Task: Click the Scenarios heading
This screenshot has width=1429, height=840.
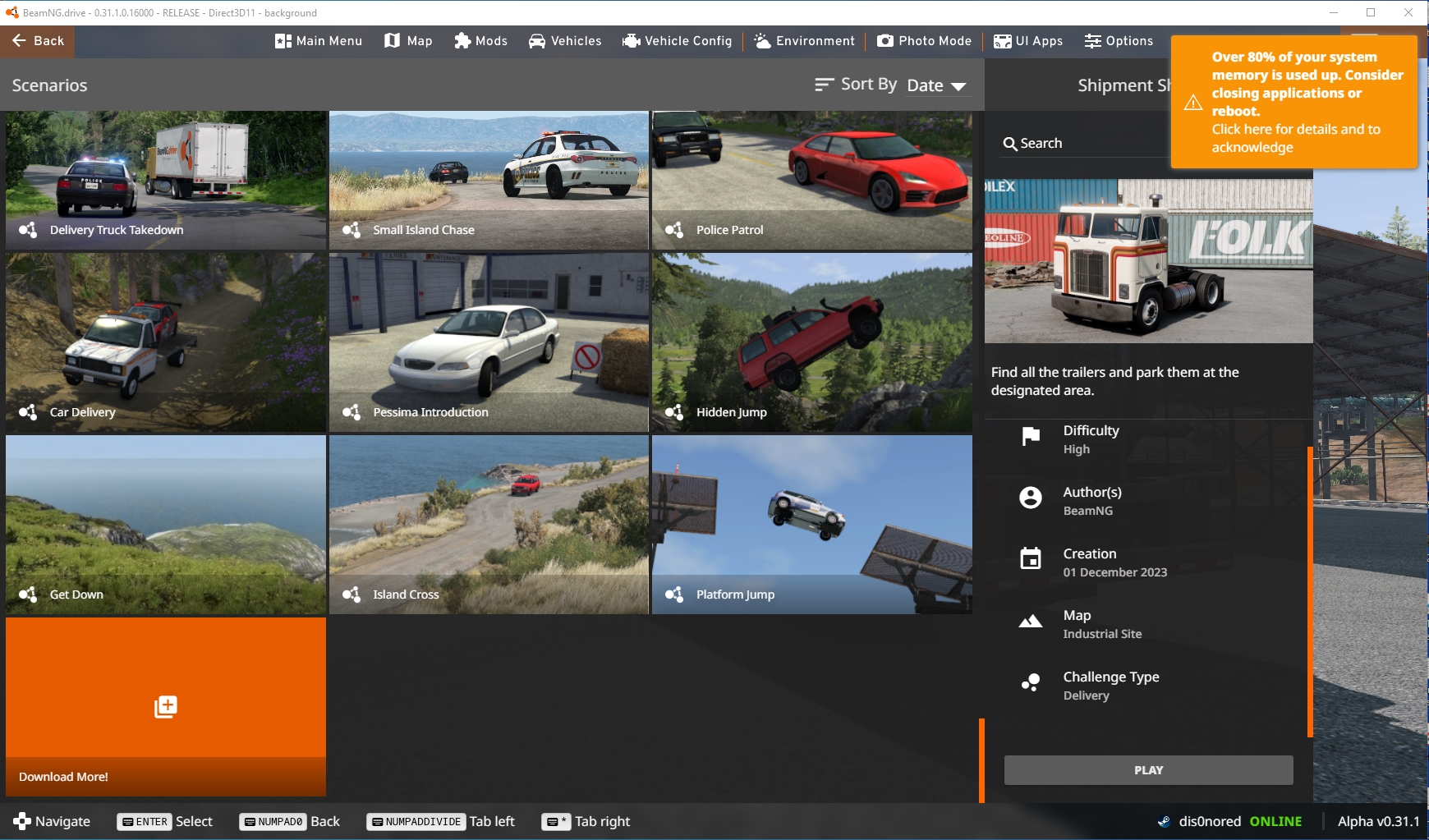Action: (x=49, y=85)
